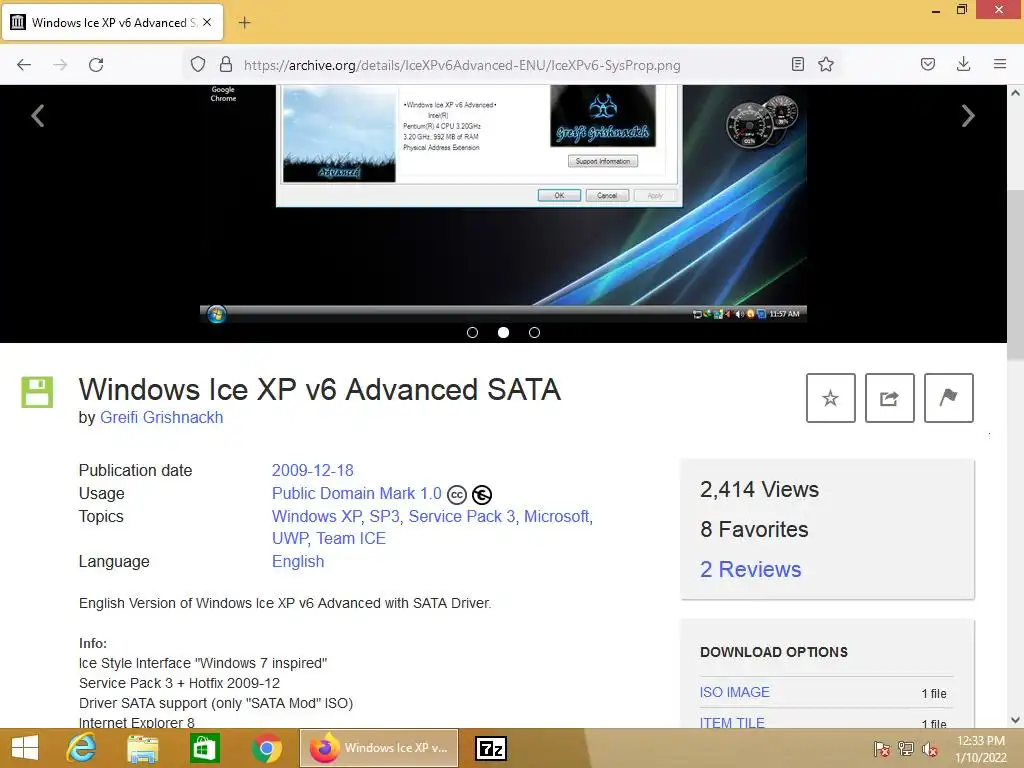1024x768 pixels.
Task: Click the carousel screenshot image
Action: pyautogui.click(x=503, y=204)
